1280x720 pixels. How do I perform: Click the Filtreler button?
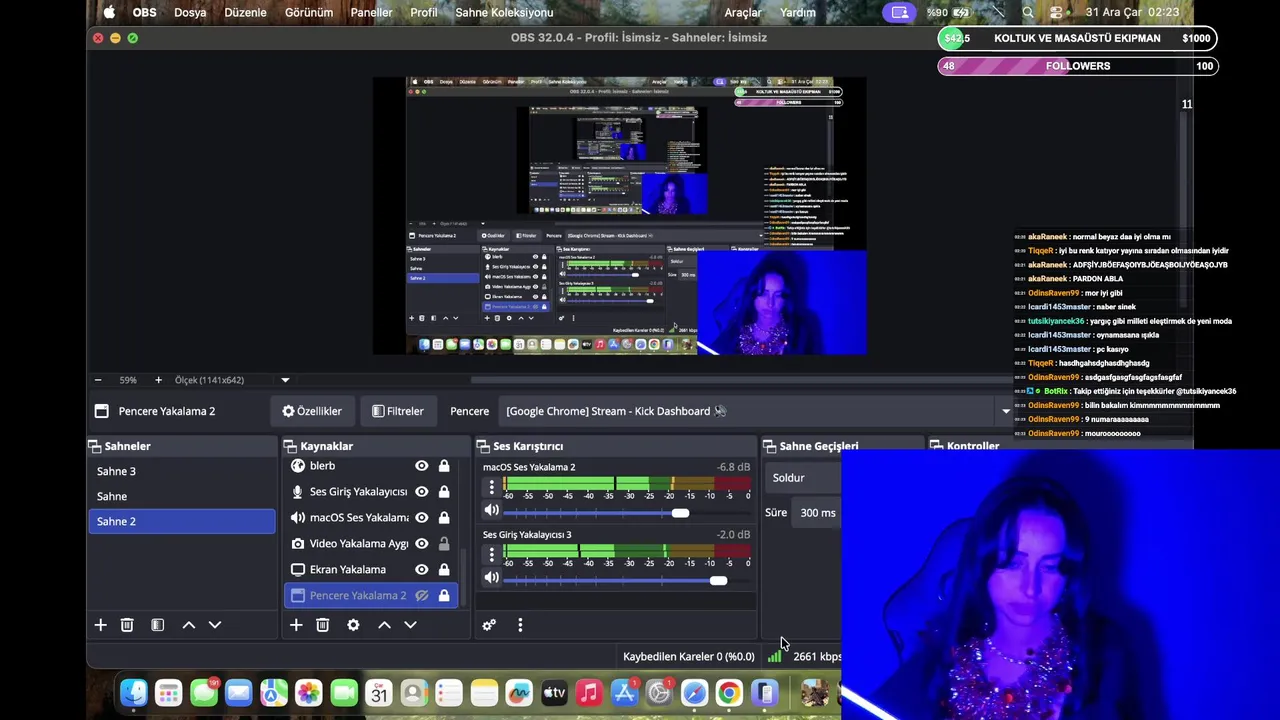[398, 411]
